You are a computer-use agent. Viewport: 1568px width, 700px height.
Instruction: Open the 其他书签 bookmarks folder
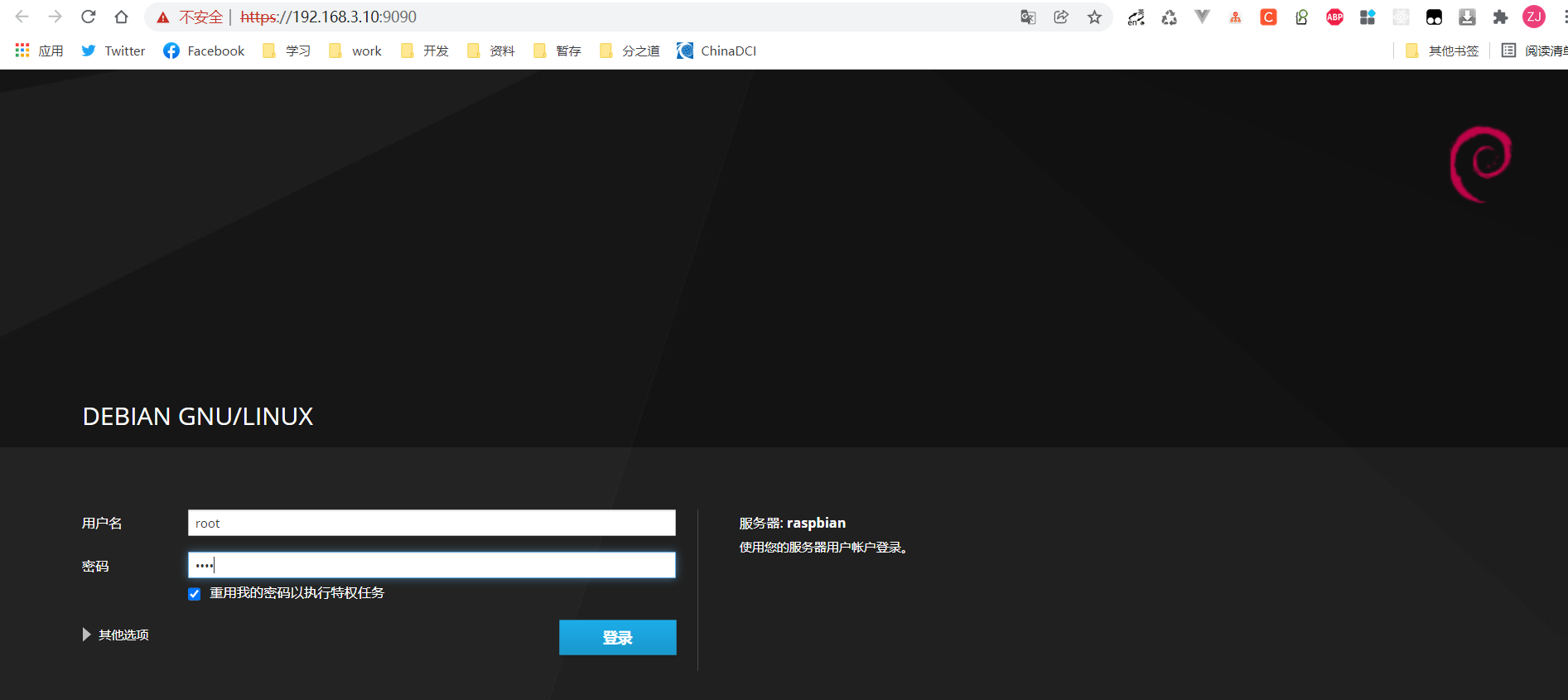(x=1442, y=51)
